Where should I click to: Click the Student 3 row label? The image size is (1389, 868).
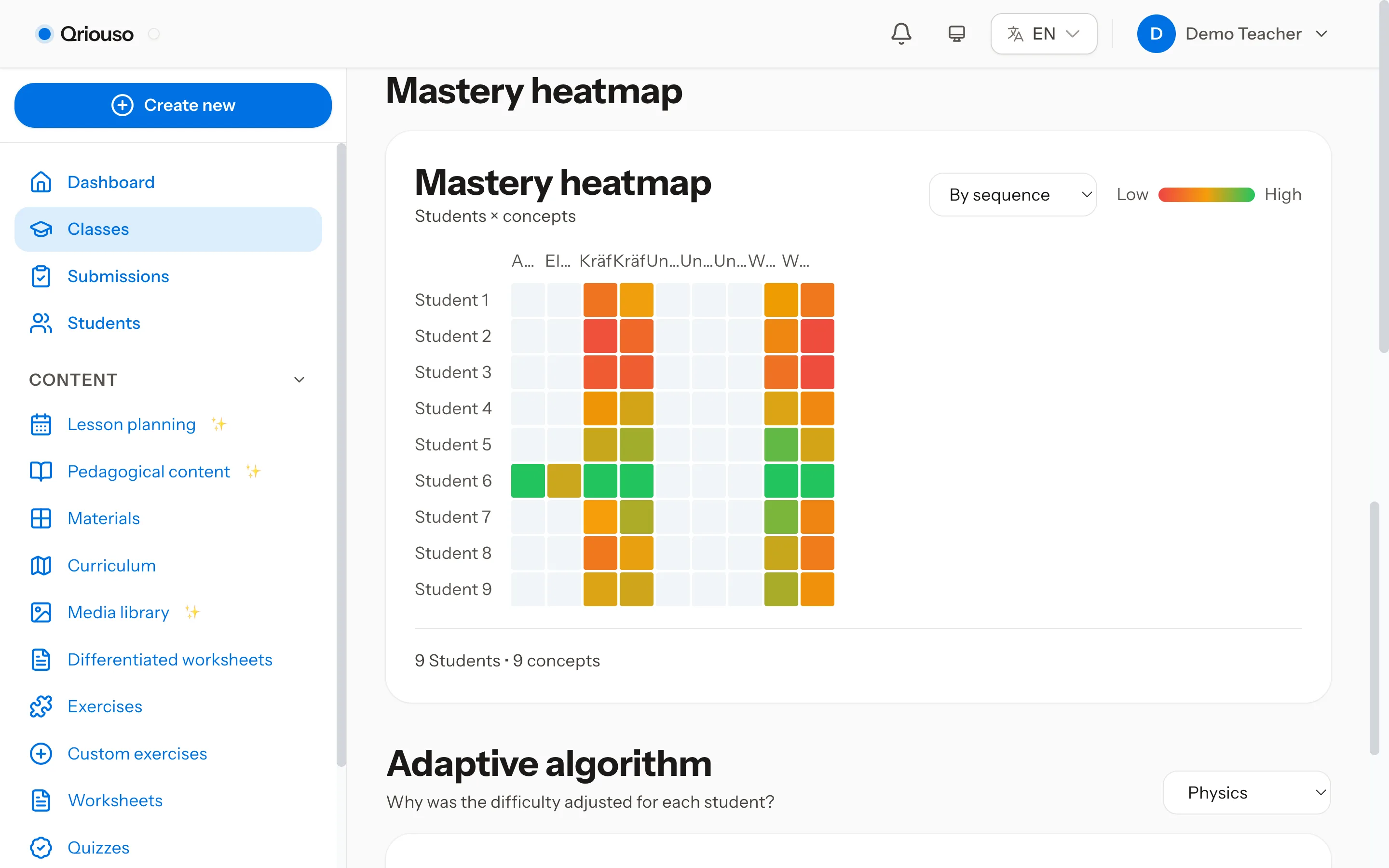point(453,372)
